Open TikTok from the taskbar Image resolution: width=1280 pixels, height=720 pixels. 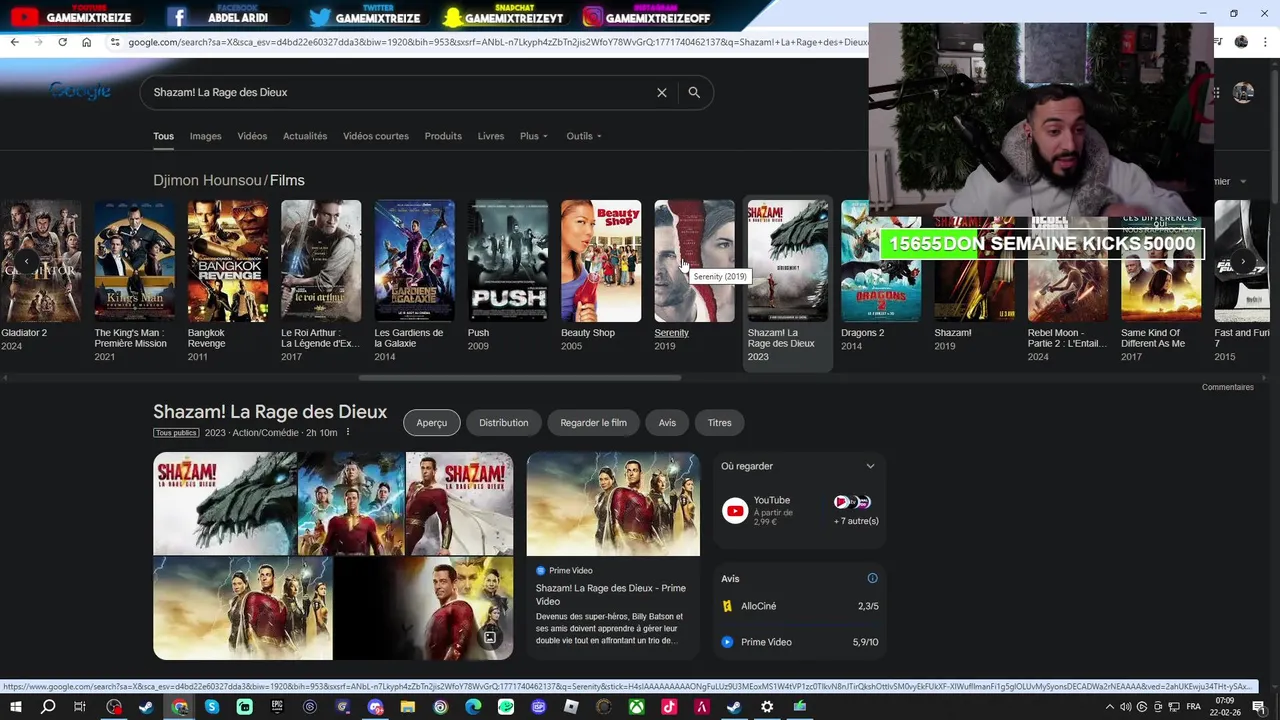click(669, 707)
